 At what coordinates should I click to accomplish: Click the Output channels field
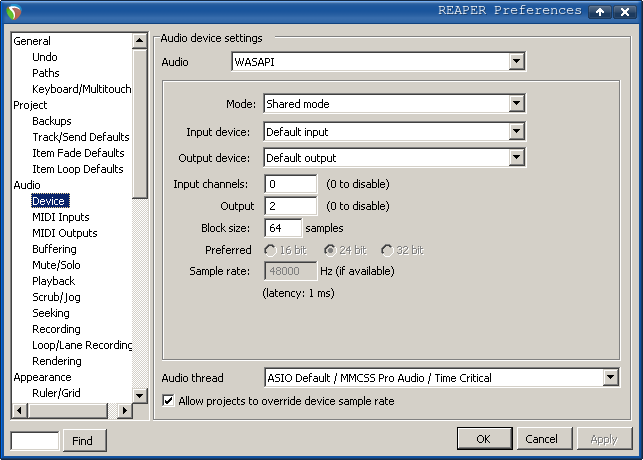pos(291,206)
